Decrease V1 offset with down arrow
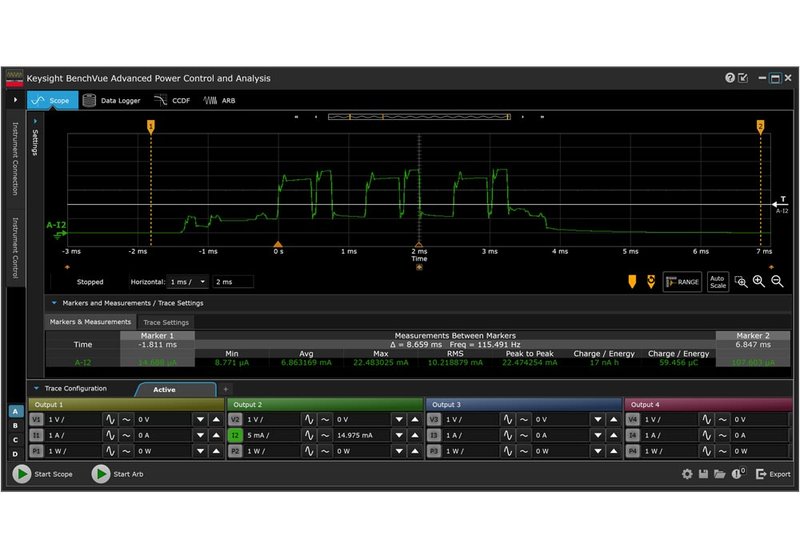Image resolution: width=800 pixels, height=560 pixels. tap(201, 419)
